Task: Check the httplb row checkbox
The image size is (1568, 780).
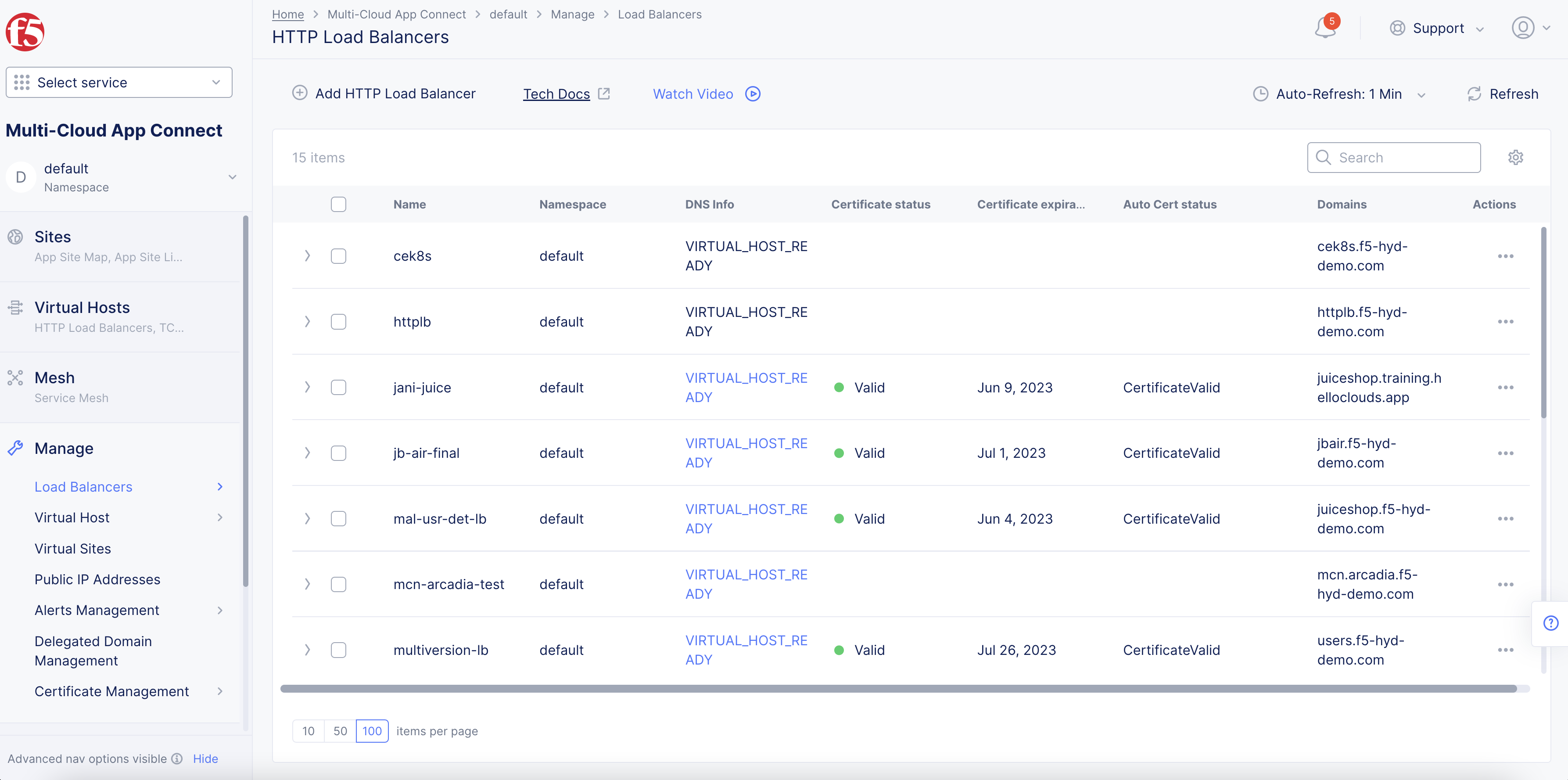Action: (x=338, y=322)
